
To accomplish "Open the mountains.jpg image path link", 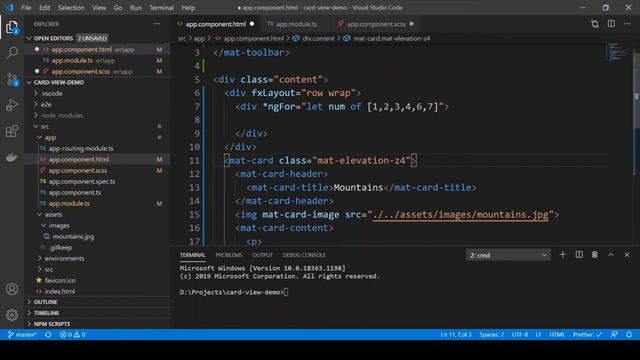I will point(460,215).
